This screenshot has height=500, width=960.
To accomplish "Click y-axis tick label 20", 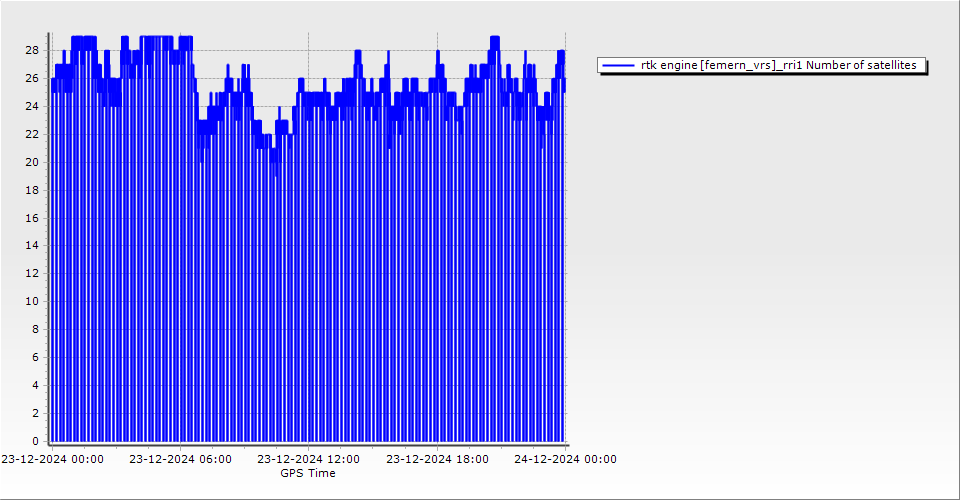I will [32, 162].
